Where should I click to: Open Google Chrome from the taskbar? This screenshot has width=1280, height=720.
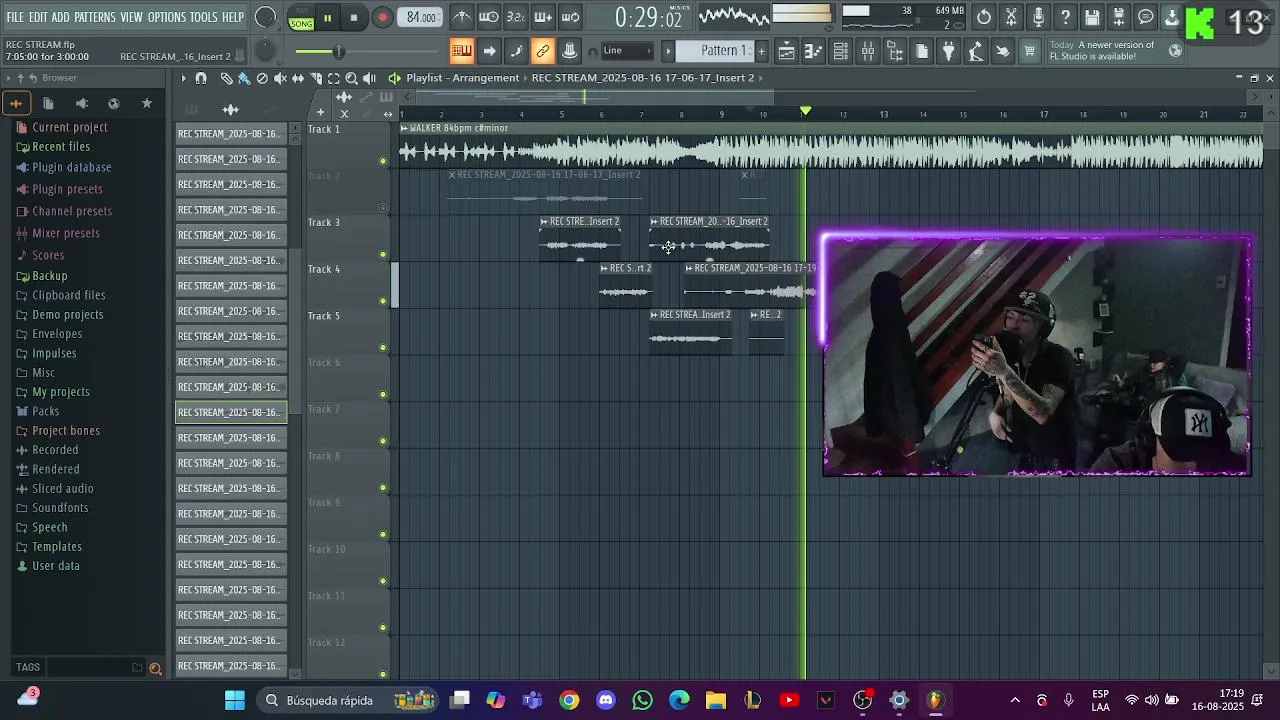pyautogui.click(x=569, y=700)
